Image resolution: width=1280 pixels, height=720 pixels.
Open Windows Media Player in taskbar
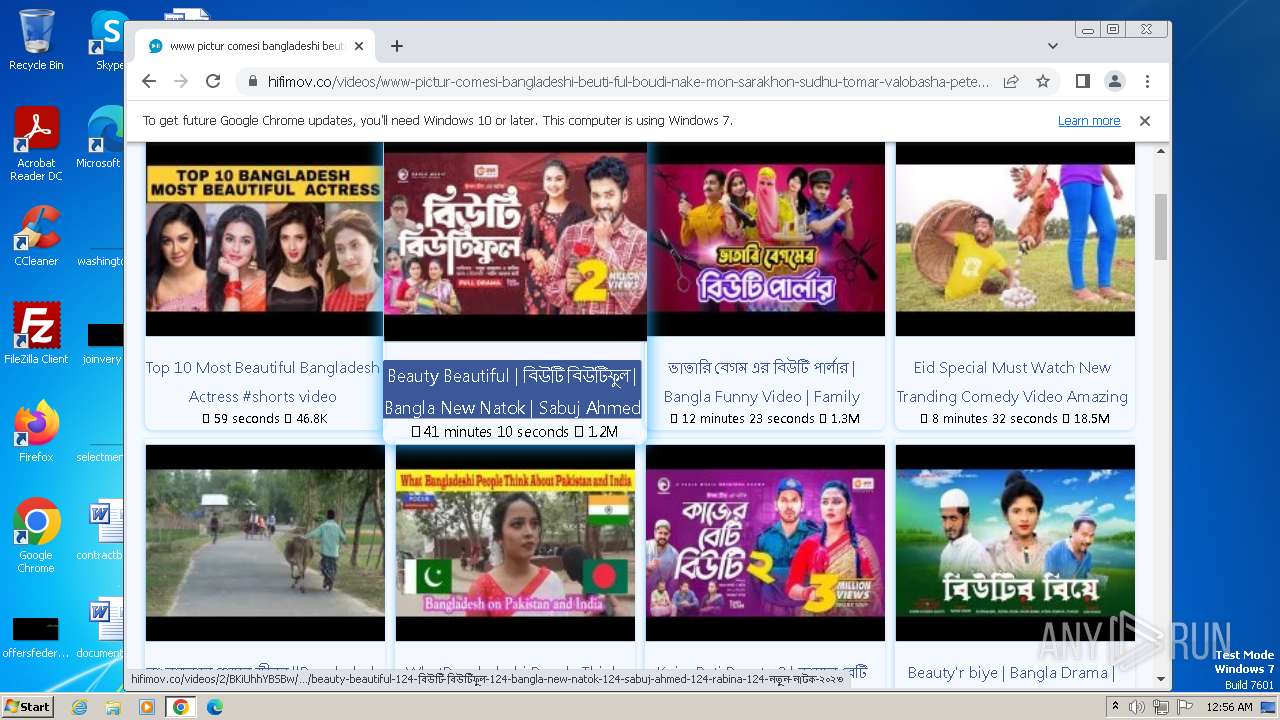click(x=147, y=707)
